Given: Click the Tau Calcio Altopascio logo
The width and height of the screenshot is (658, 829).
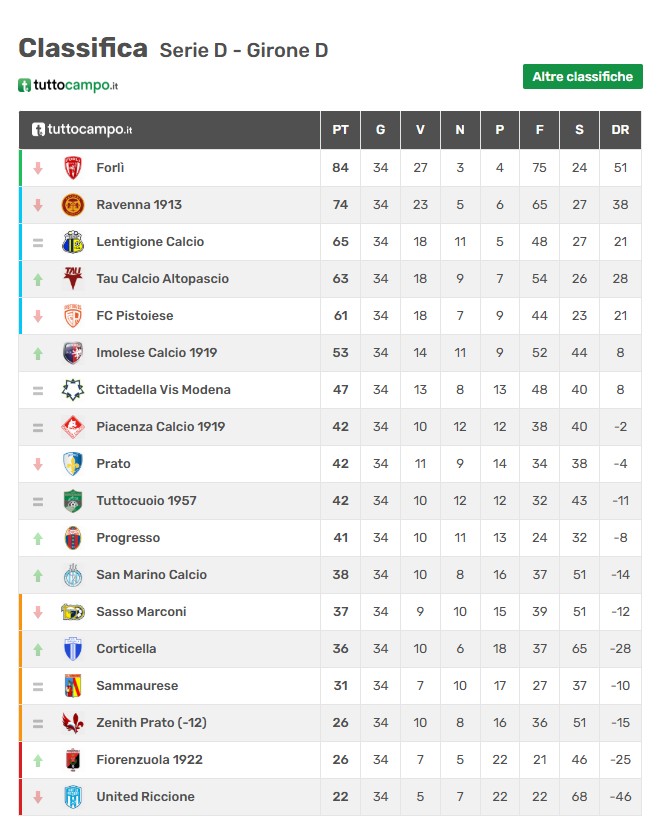Looking at the screenshot, I should (x=73, y=279).
